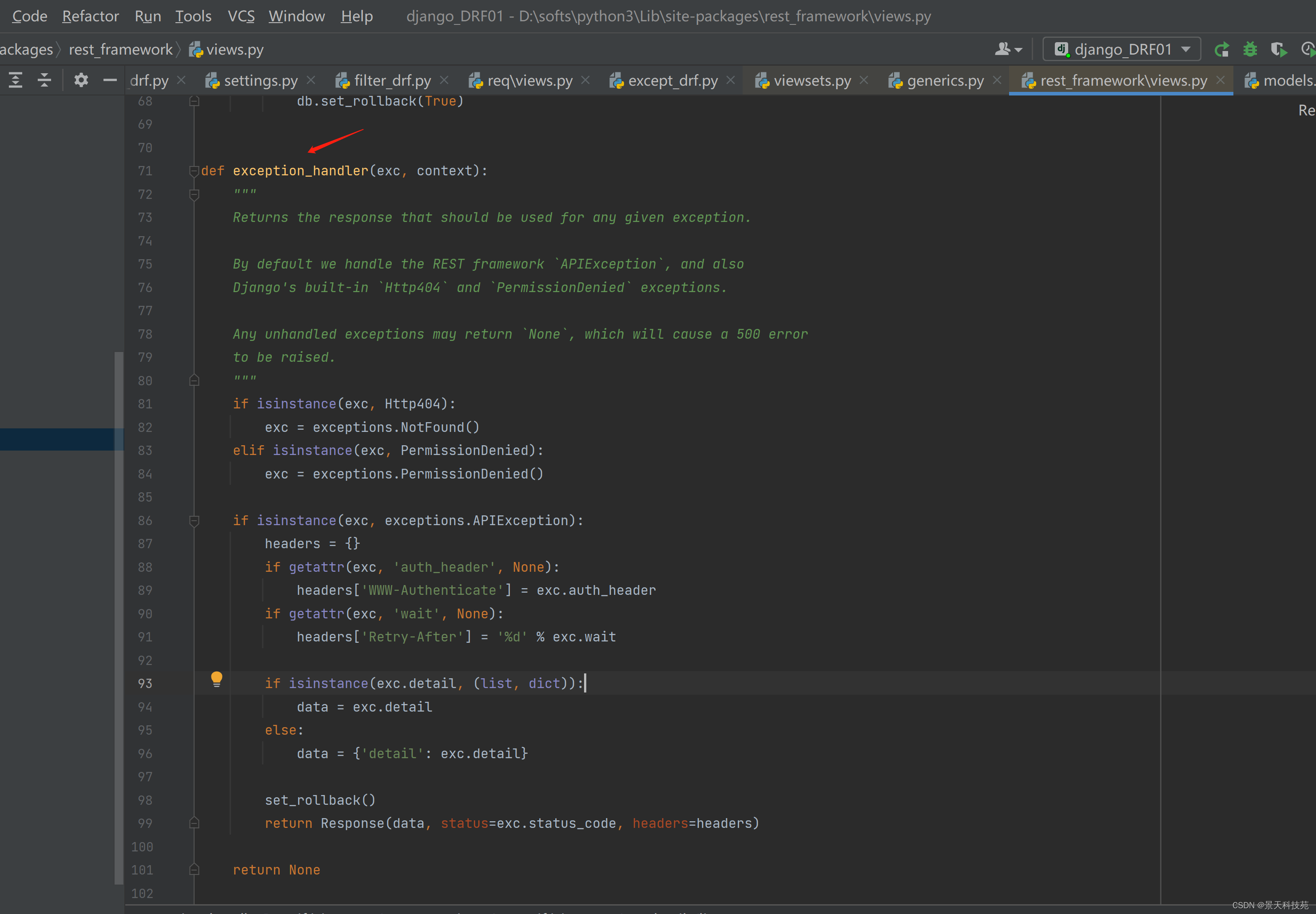Close the rest_framework\views.py tab

pyautogui.click(x=1221, y=80)
